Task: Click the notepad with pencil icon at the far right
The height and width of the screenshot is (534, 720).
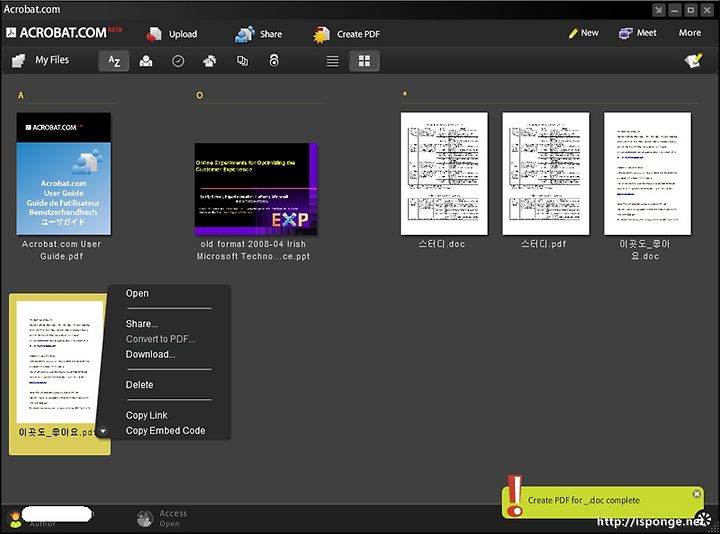Action: point(693,60)
